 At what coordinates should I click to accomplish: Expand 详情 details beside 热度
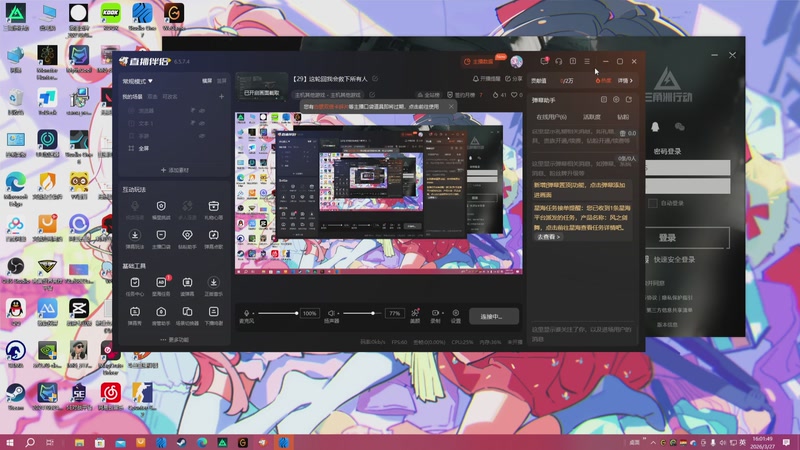coord(625,81)
